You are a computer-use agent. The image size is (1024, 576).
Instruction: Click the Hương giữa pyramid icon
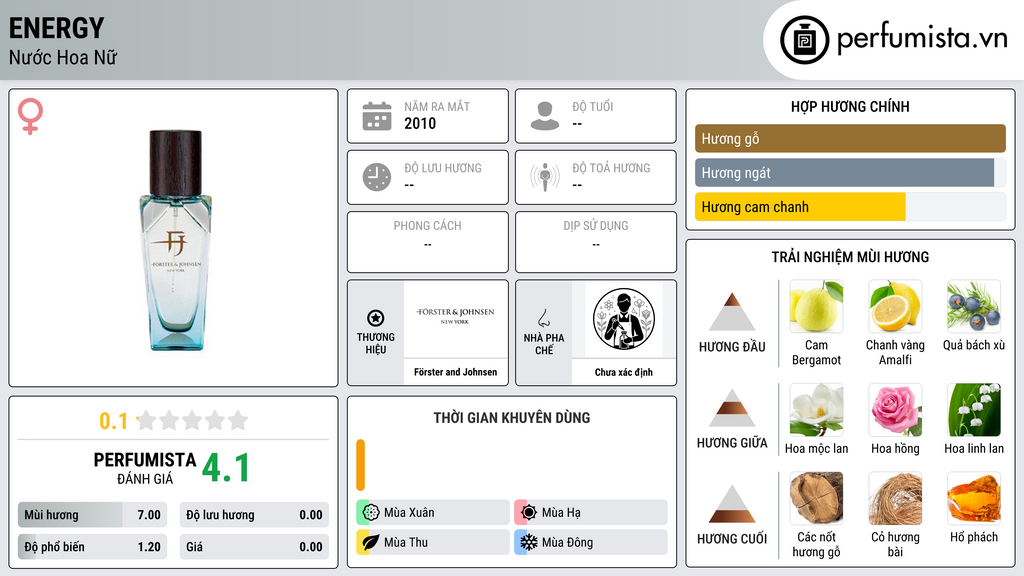(732, 408)
